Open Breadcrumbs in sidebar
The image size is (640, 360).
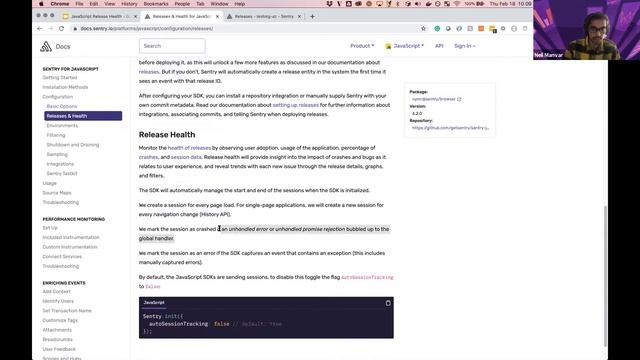58,340
